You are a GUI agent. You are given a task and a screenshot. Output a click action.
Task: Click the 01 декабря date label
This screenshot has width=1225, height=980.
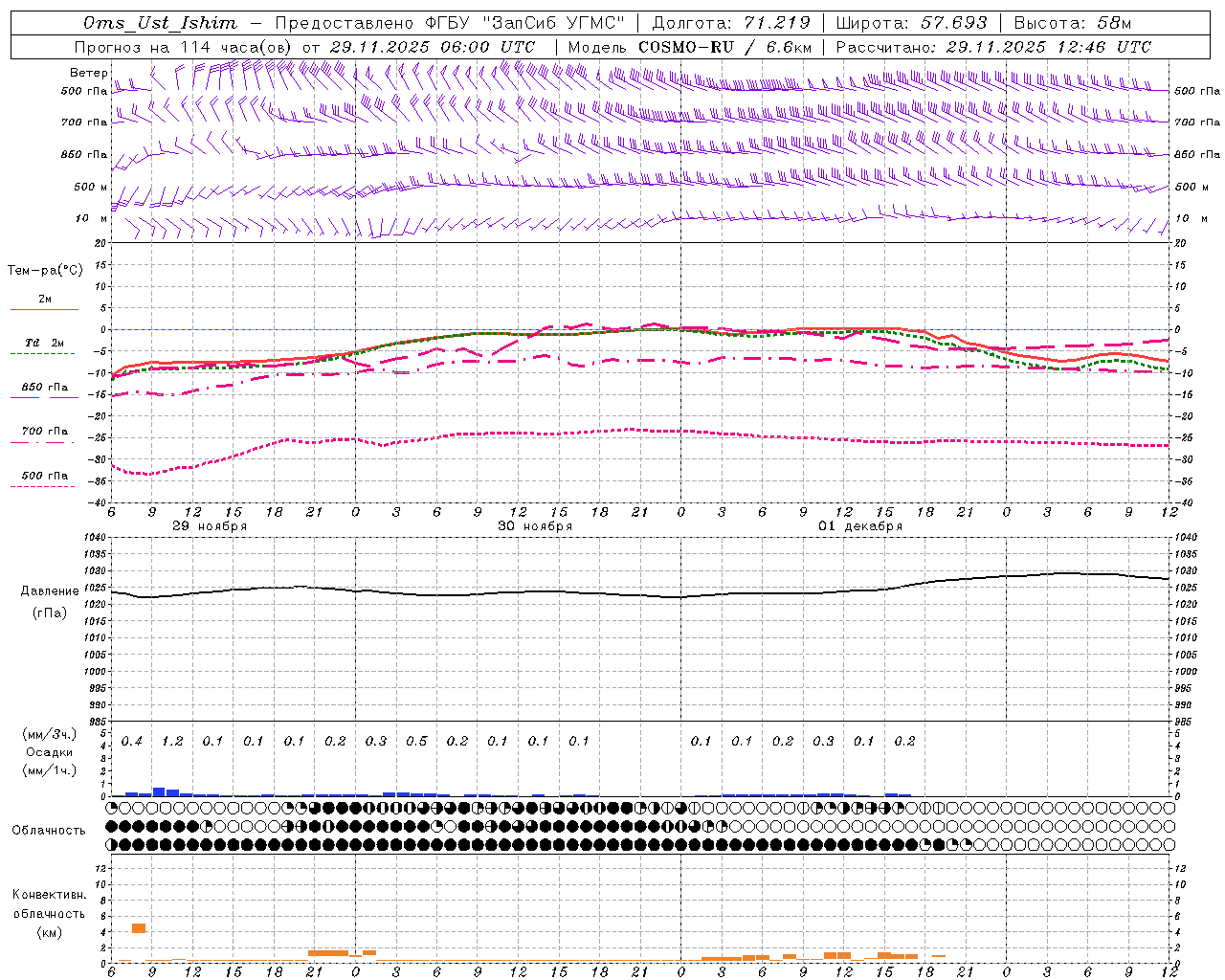tap(860, 526)
